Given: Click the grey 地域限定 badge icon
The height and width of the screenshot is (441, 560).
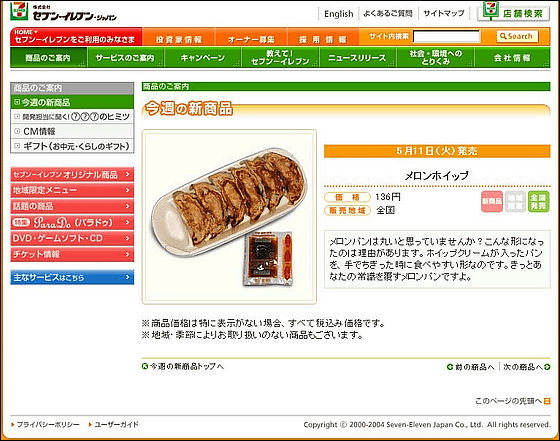Looking at the screenshot, I should [515, 201].
